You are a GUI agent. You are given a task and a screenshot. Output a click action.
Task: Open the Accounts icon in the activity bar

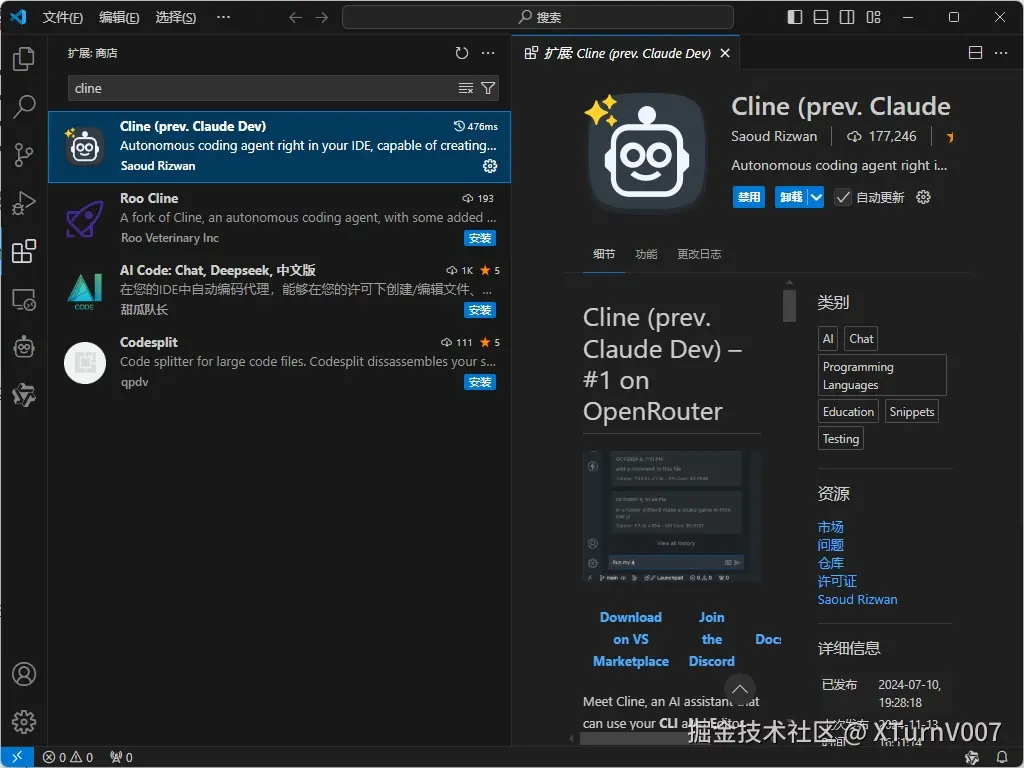pyautogui.click(x=23, y=674)
